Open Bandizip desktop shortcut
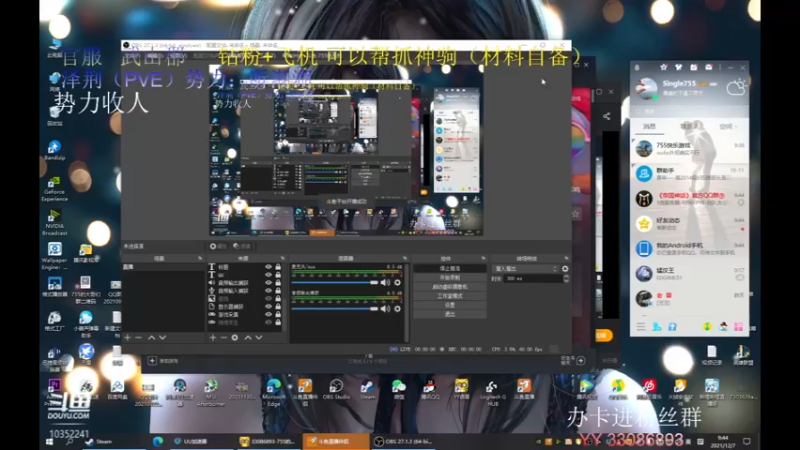Viewport: 800px width, 450px height. (x=55, y=151)
